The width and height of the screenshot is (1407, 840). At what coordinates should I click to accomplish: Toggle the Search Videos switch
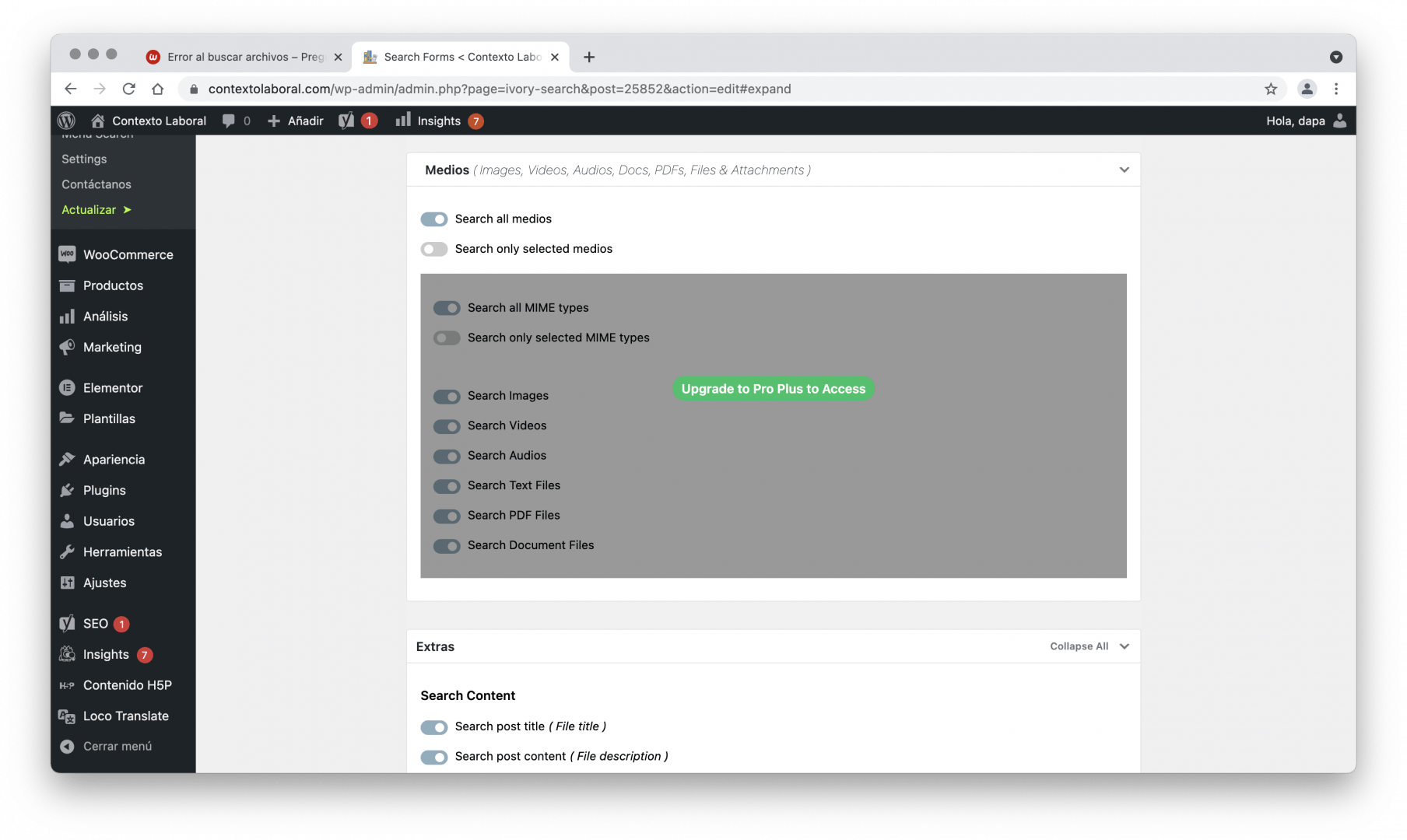pos(447,426)
